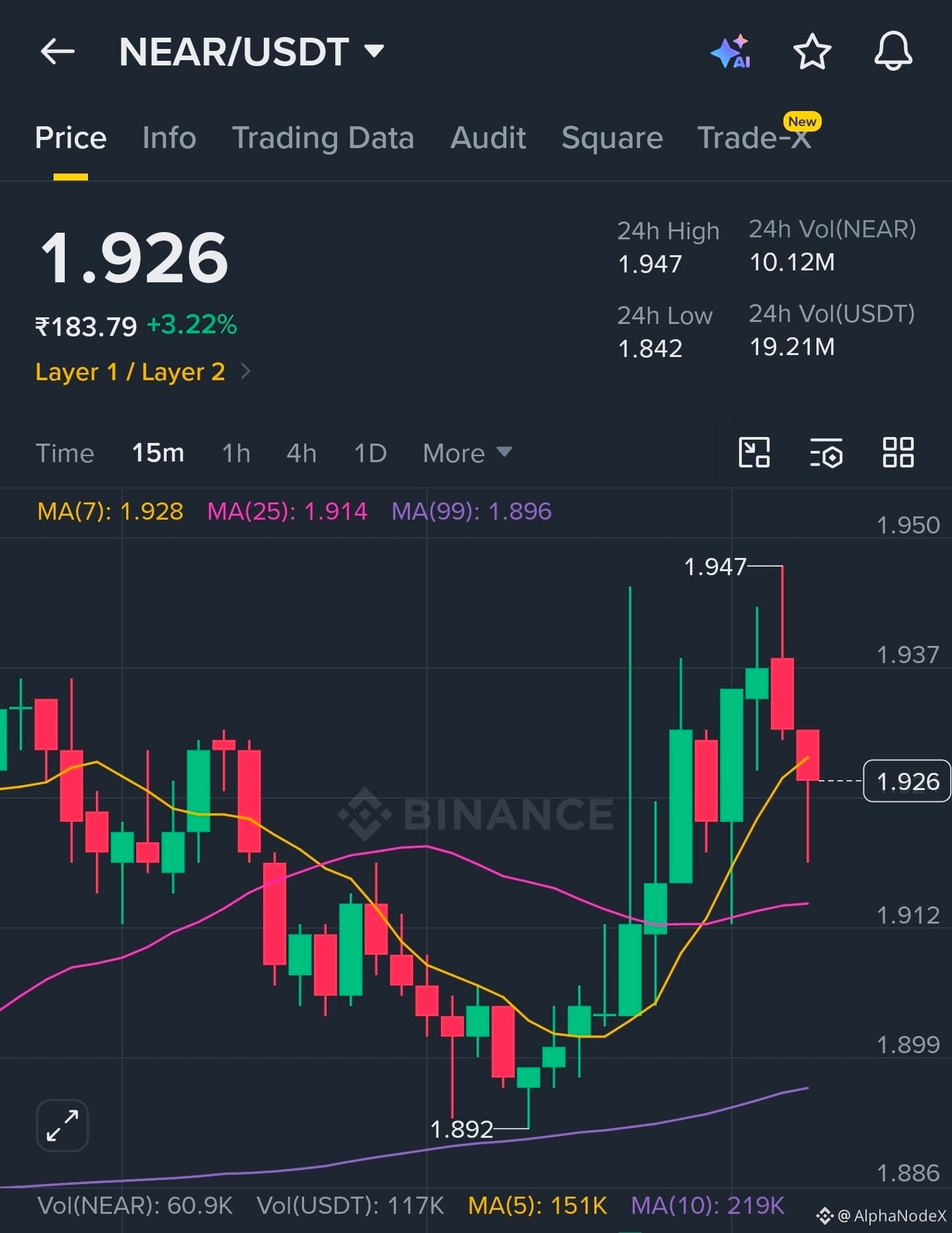Tap the 1.886 price axis label
Image resolution: width=952 pixels, height=1233 pixels.
pos(908,1173)
